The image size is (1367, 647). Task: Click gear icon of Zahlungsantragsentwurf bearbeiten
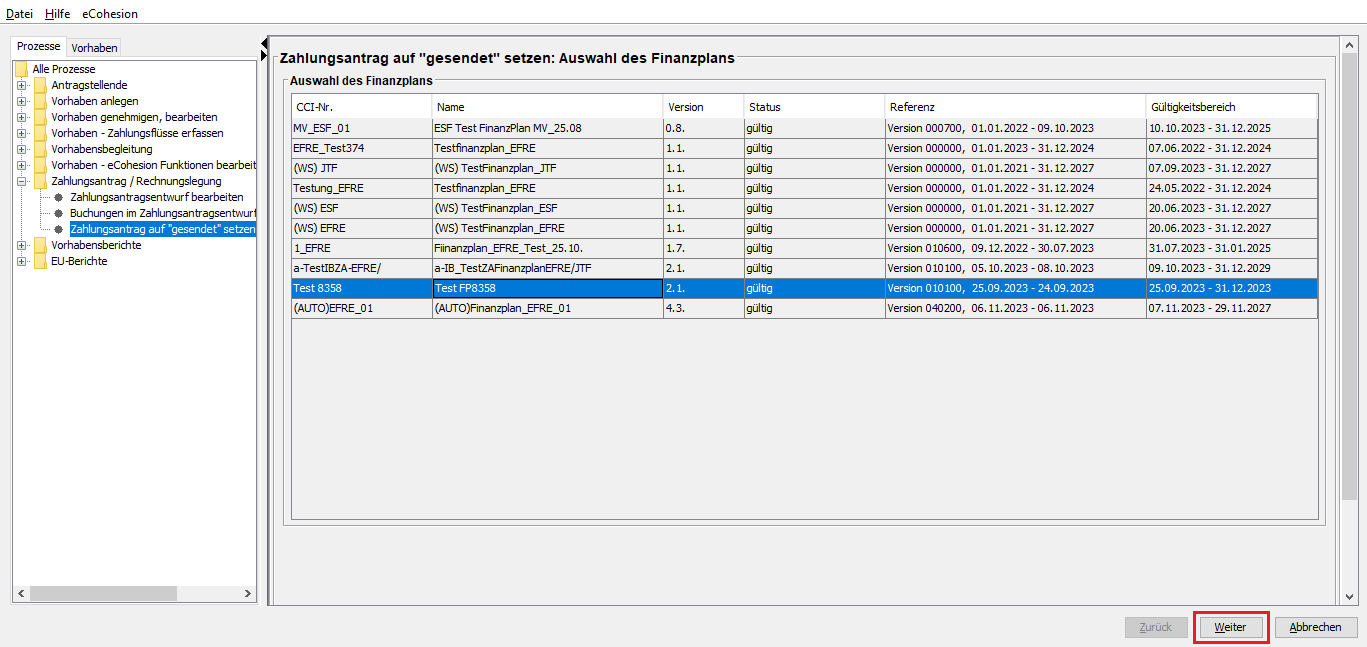[59, 197]
